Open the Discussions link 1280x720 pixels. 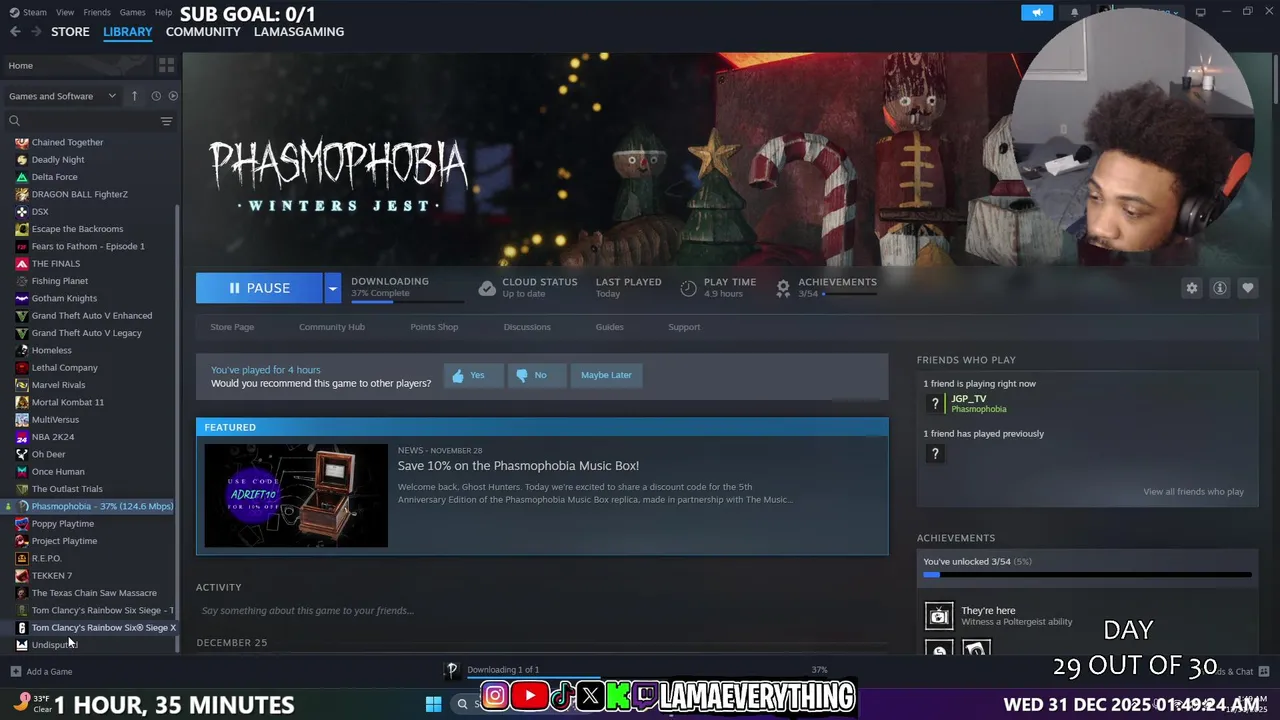coord(527,327)
